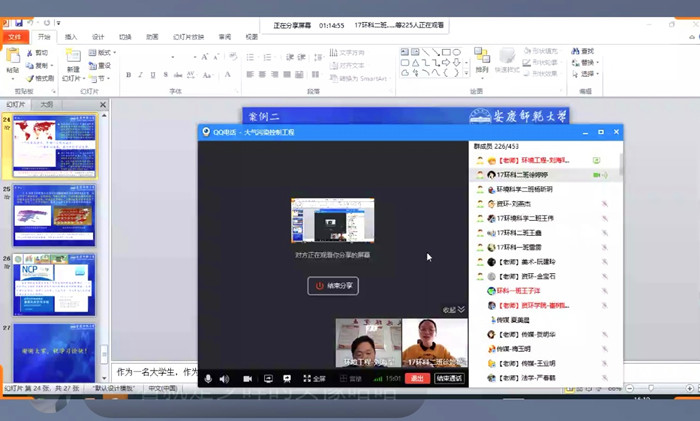Collapse the video strip with the 收起 chevron
This screenshot has height=421, width=700.
[x=455, y=310]
